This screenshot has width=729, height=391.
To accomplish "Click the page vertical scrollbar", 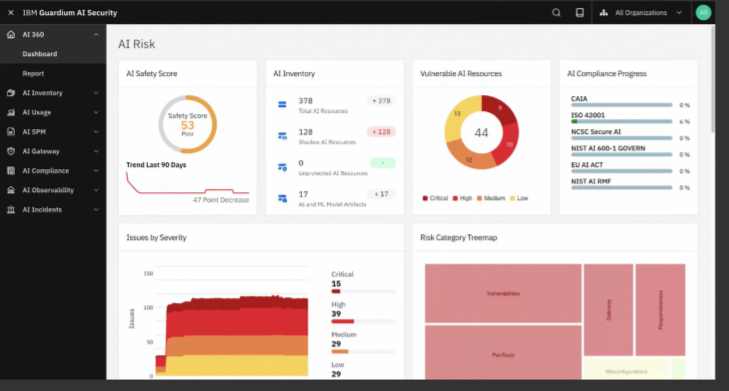I will 712,79.
